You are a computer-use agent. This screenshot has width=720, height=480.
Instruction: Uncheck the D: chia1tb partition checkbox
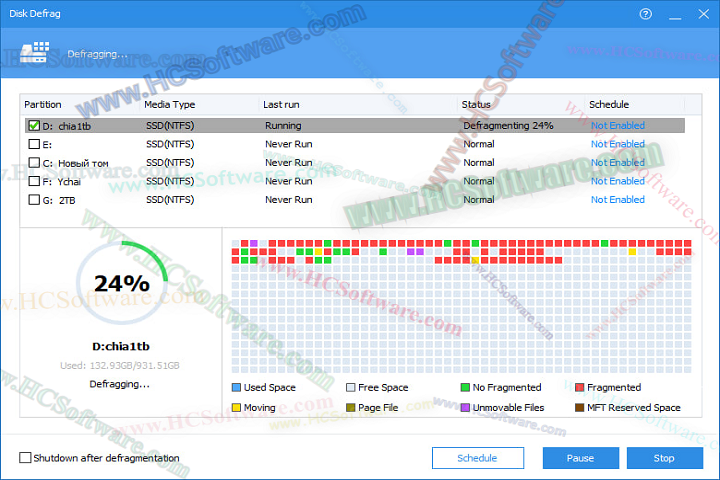tap(34, 125)
